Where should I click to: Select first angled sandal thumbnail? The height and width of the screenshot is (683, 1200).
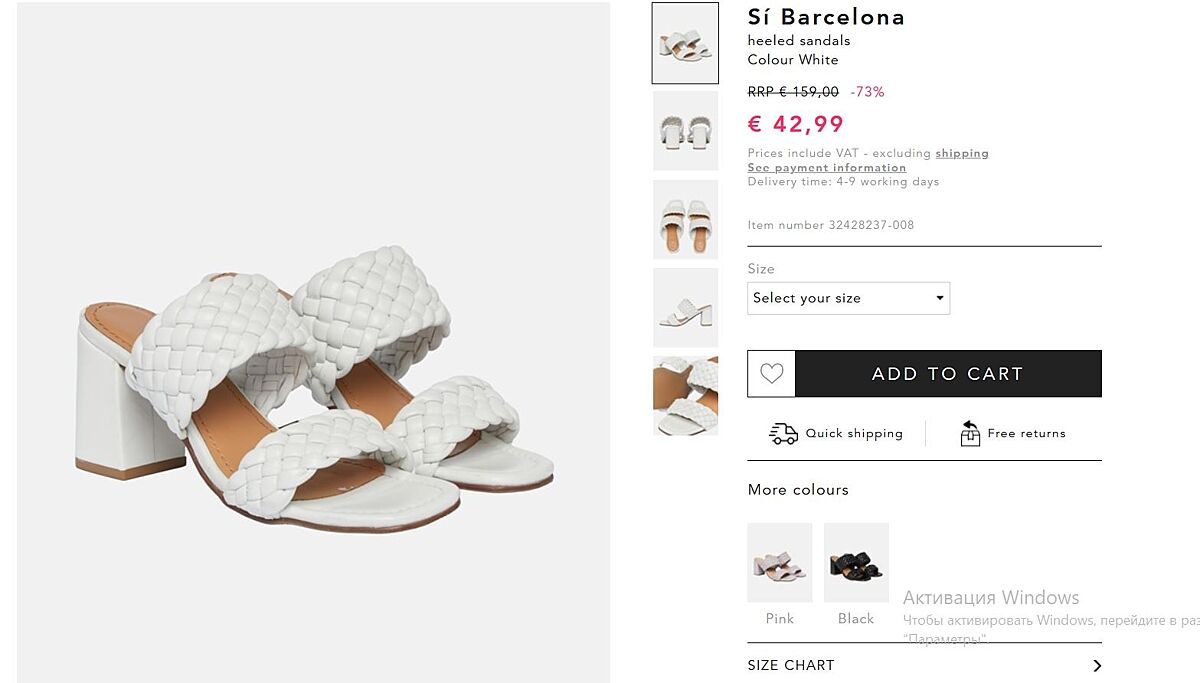(685, 43)
